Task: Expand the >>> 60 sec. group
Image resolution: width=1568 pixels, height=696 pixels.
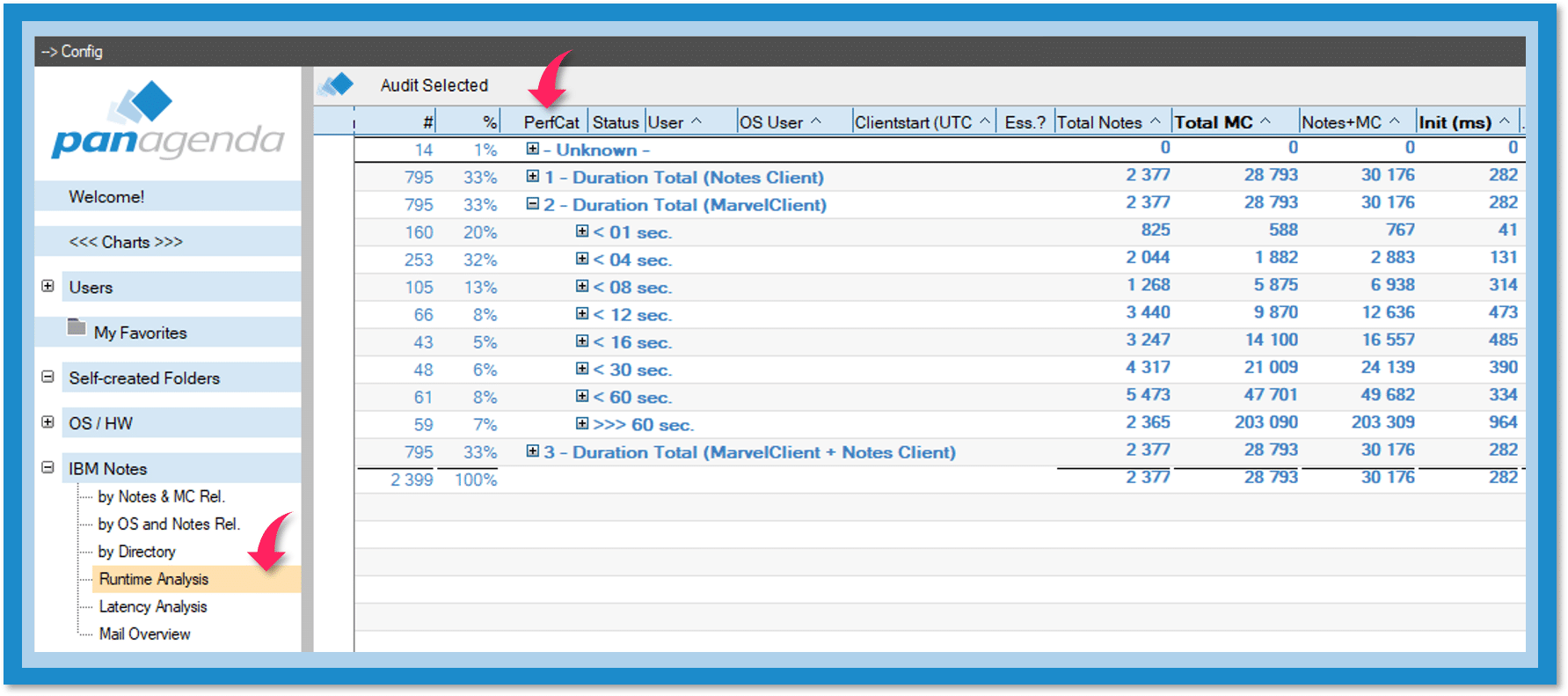Action: pyautogui.click(x=581, y=423)
